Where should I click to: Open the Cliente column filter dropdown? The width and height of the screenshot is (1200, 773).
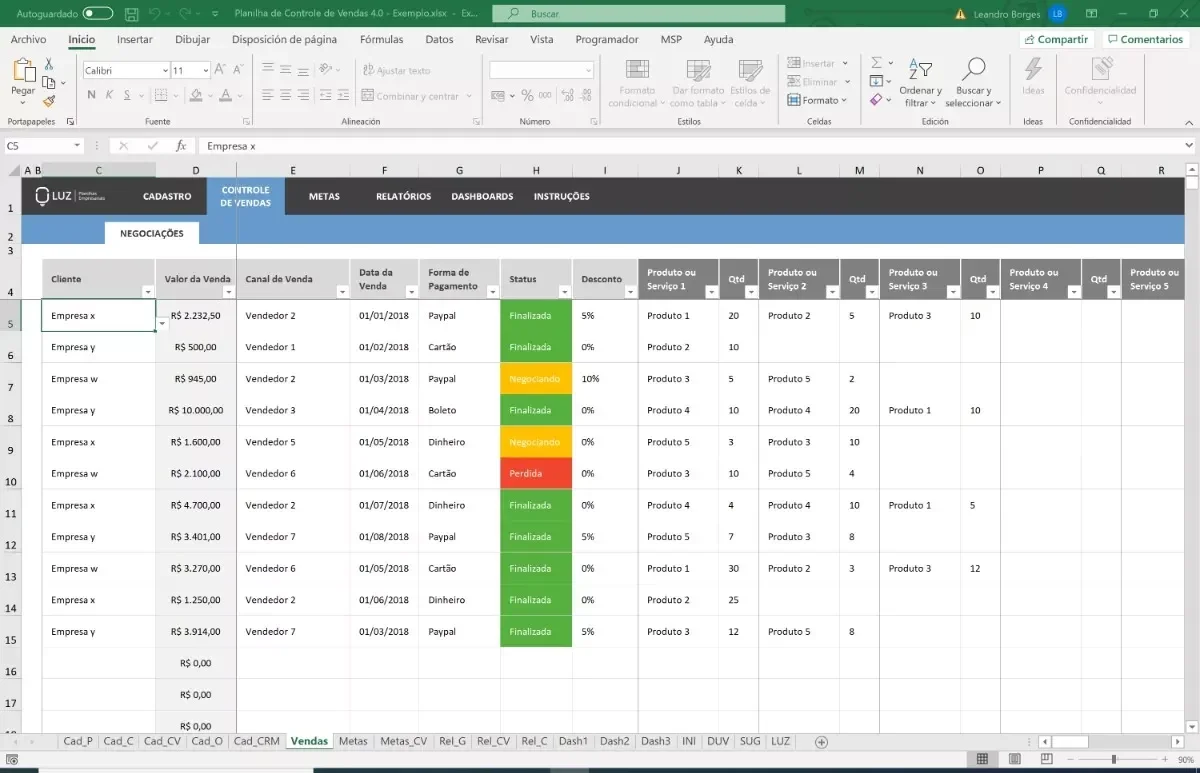coord(148,292)
